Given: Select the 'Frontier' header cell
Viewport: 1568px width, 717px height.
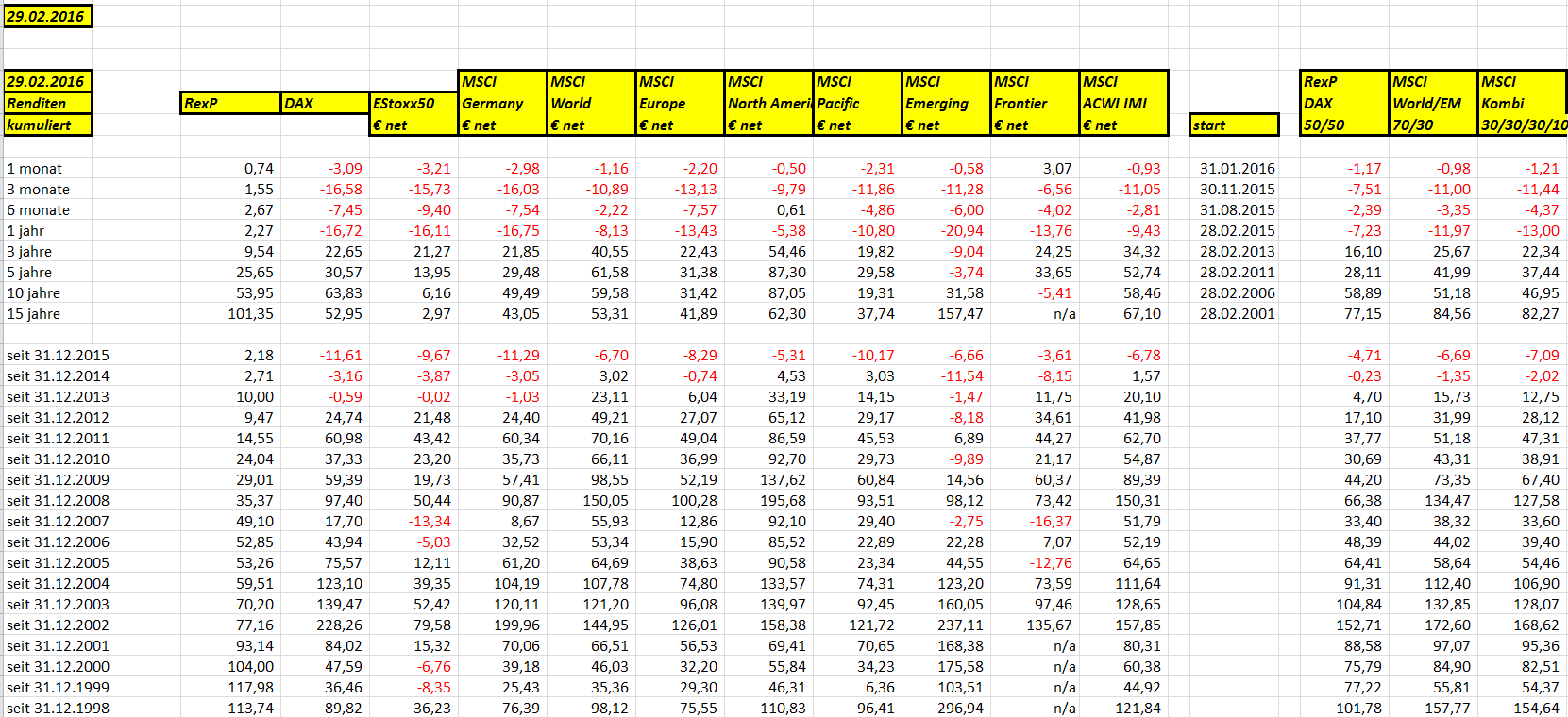Looking at the screenshot, I should click(x=1035, y=103).
